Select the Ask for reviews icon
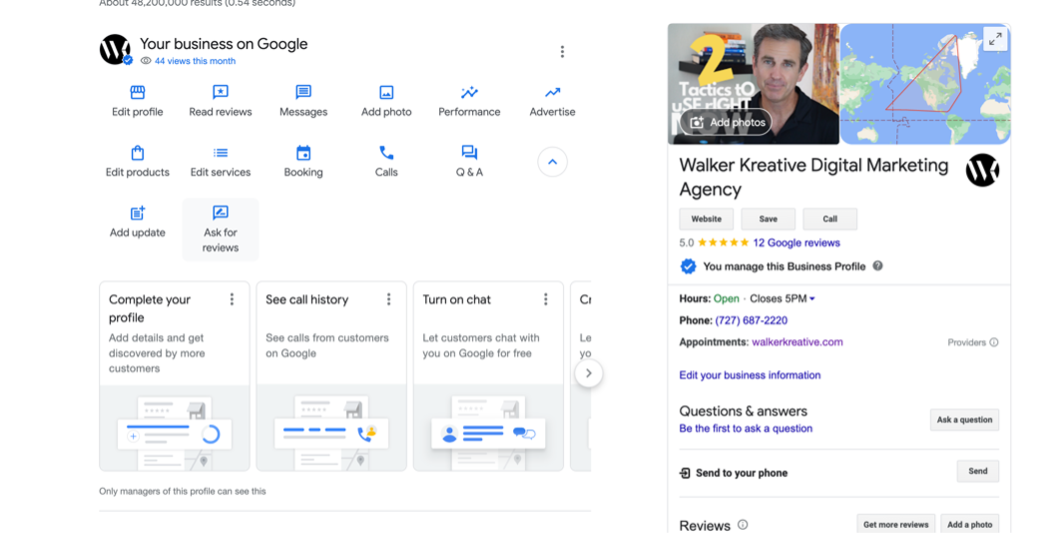This screenshot has width=1060, height=537. click(220, 213)
